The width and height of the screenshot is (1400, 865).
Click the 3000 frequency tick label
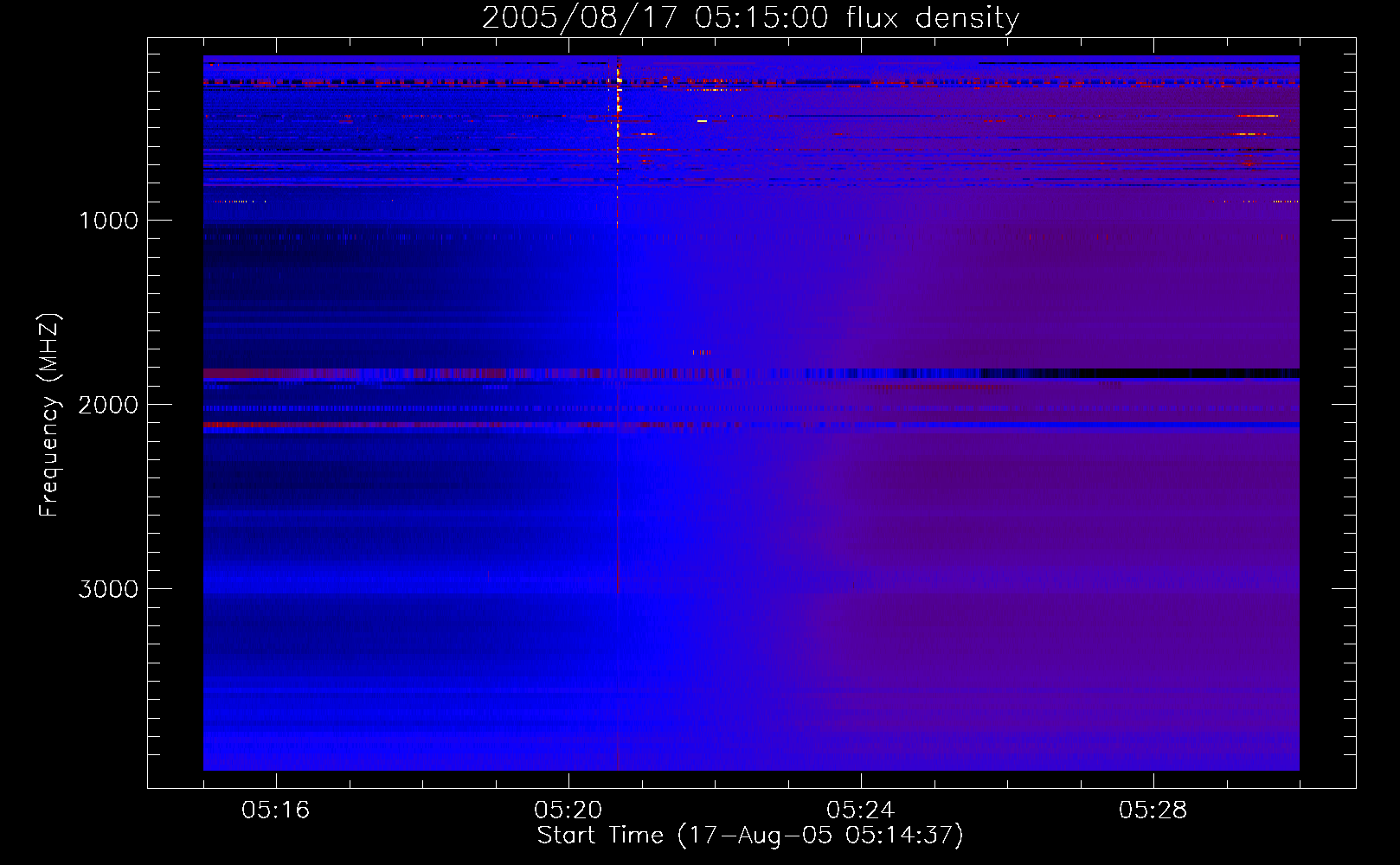108,589
